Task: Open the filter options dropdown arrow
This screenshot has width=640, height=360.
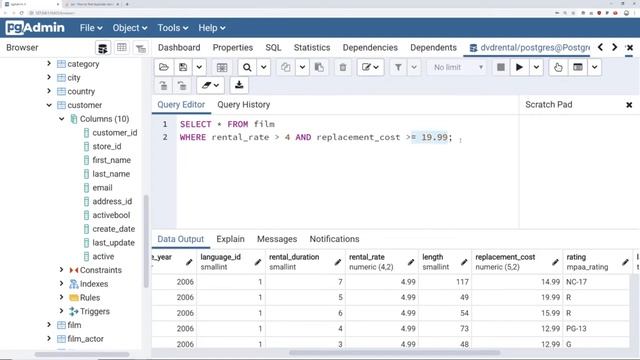Action: pyautogui.click(x=414, y=67)
